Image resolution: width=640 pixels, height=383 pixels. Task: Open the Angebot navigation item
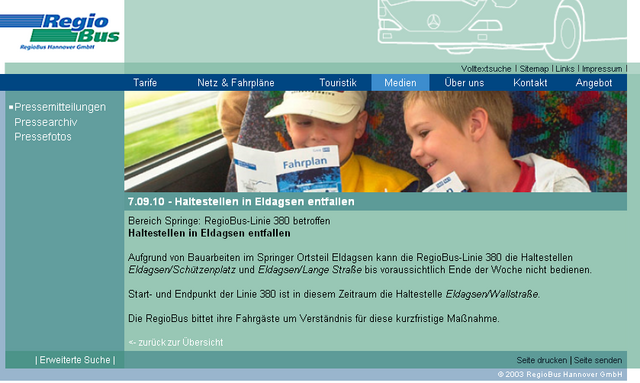[x=593, y=83]
